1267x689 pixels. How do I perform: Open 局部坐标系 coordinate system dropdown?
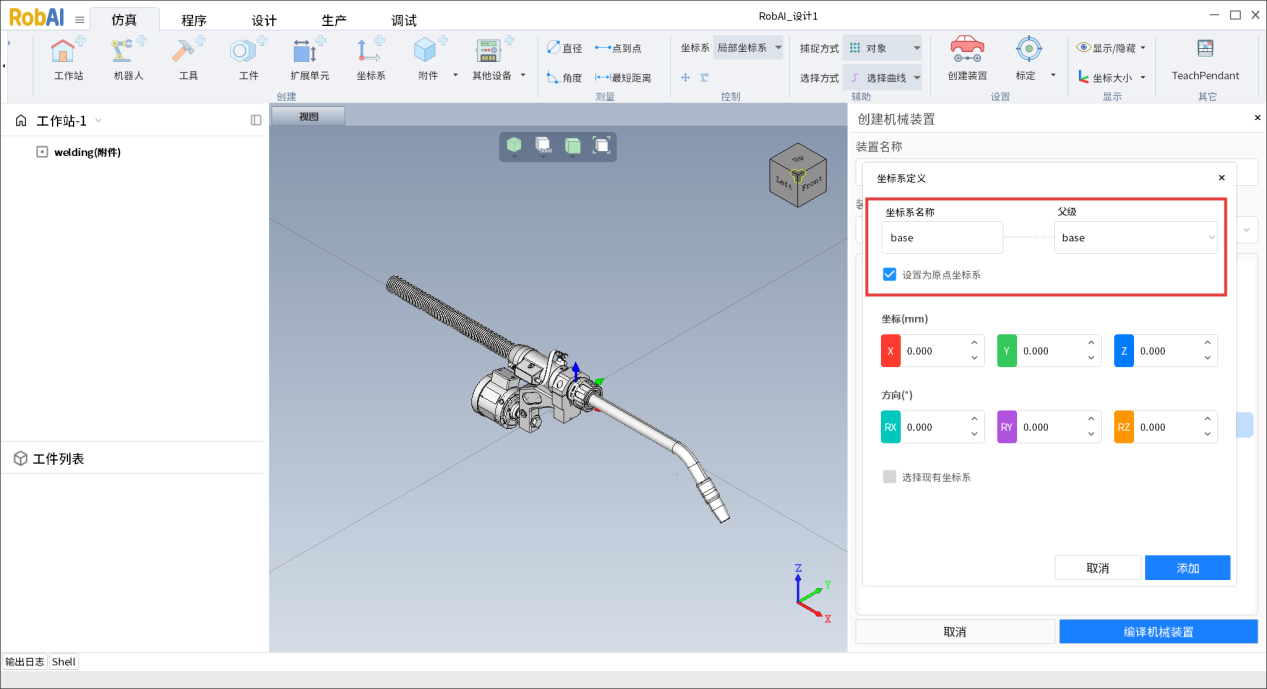749,48
